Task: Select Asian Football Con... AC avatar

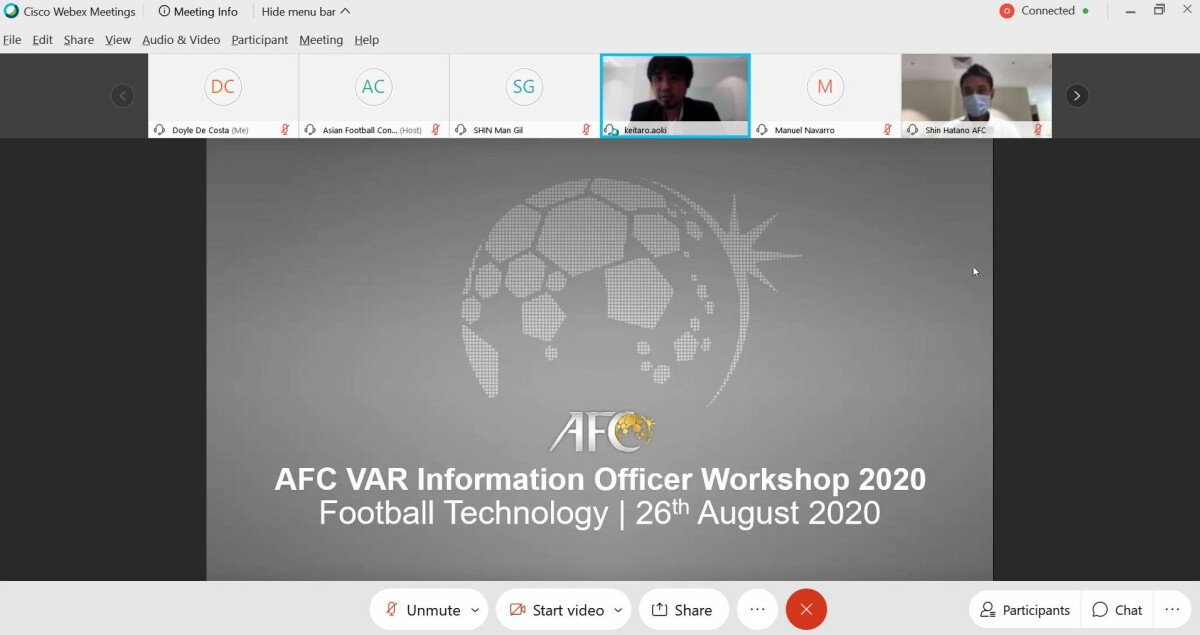Action: pyautogui.click(x=373, y=87)
